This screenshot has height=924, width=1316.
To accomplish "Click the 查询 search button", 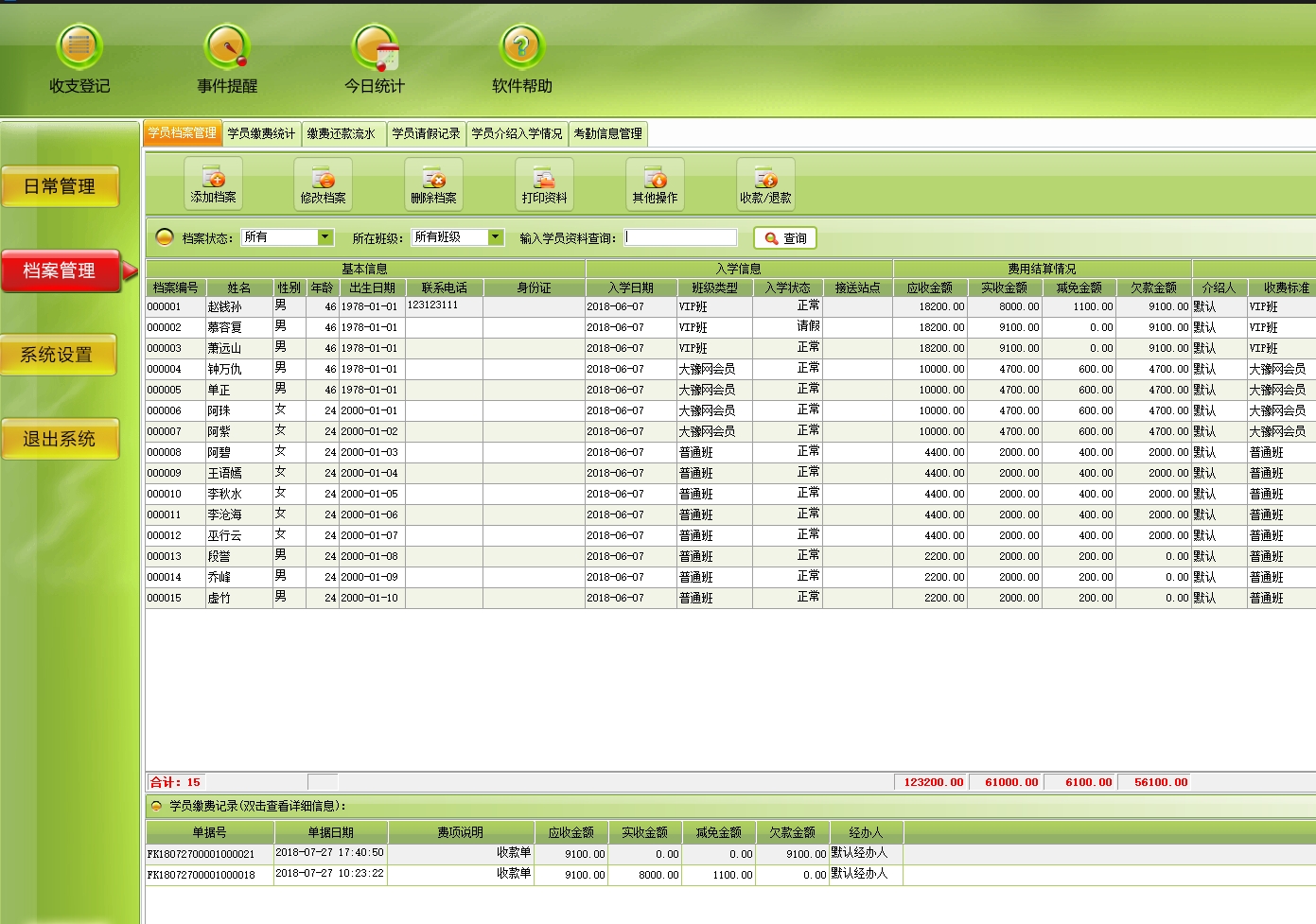I will [785, 238].
